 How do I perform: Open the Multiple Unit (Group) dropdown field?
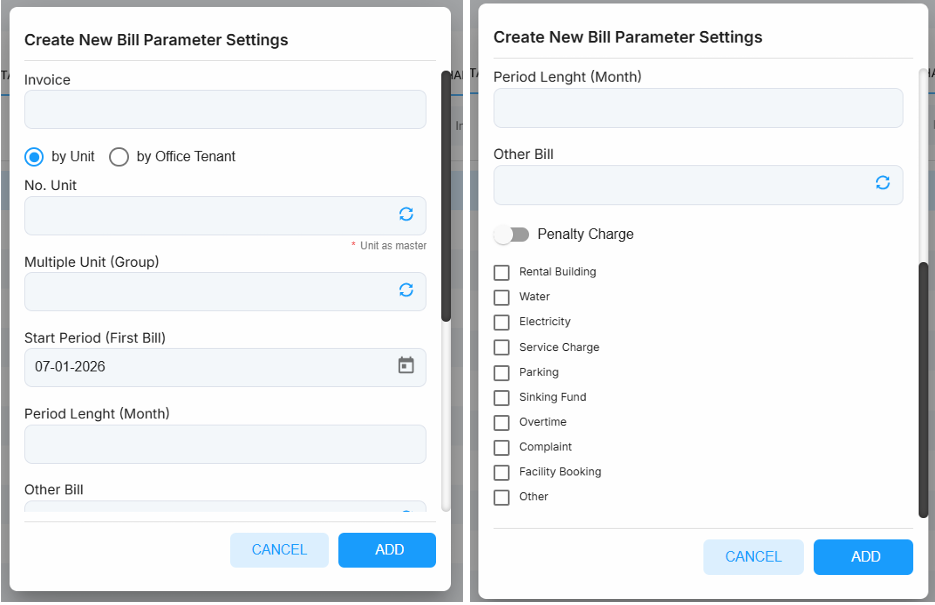point(225,291)
